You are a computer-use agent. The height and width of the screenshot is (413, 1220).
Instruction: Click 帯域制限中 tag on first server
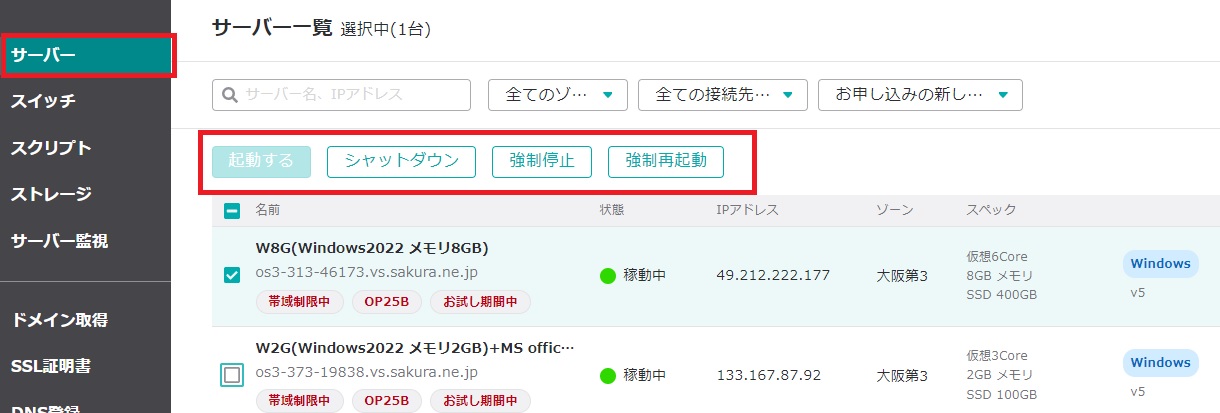point(300,302)
